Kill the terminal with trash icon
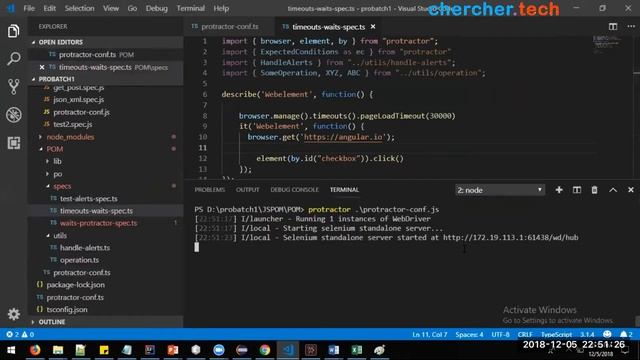640x360 pixels. [x=594, y=190]
